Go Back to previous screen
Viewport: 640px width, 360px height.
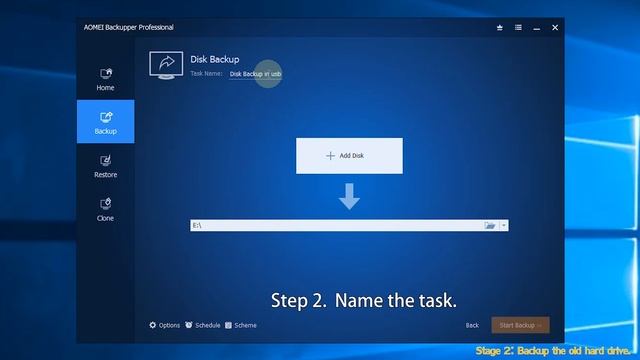472,325
